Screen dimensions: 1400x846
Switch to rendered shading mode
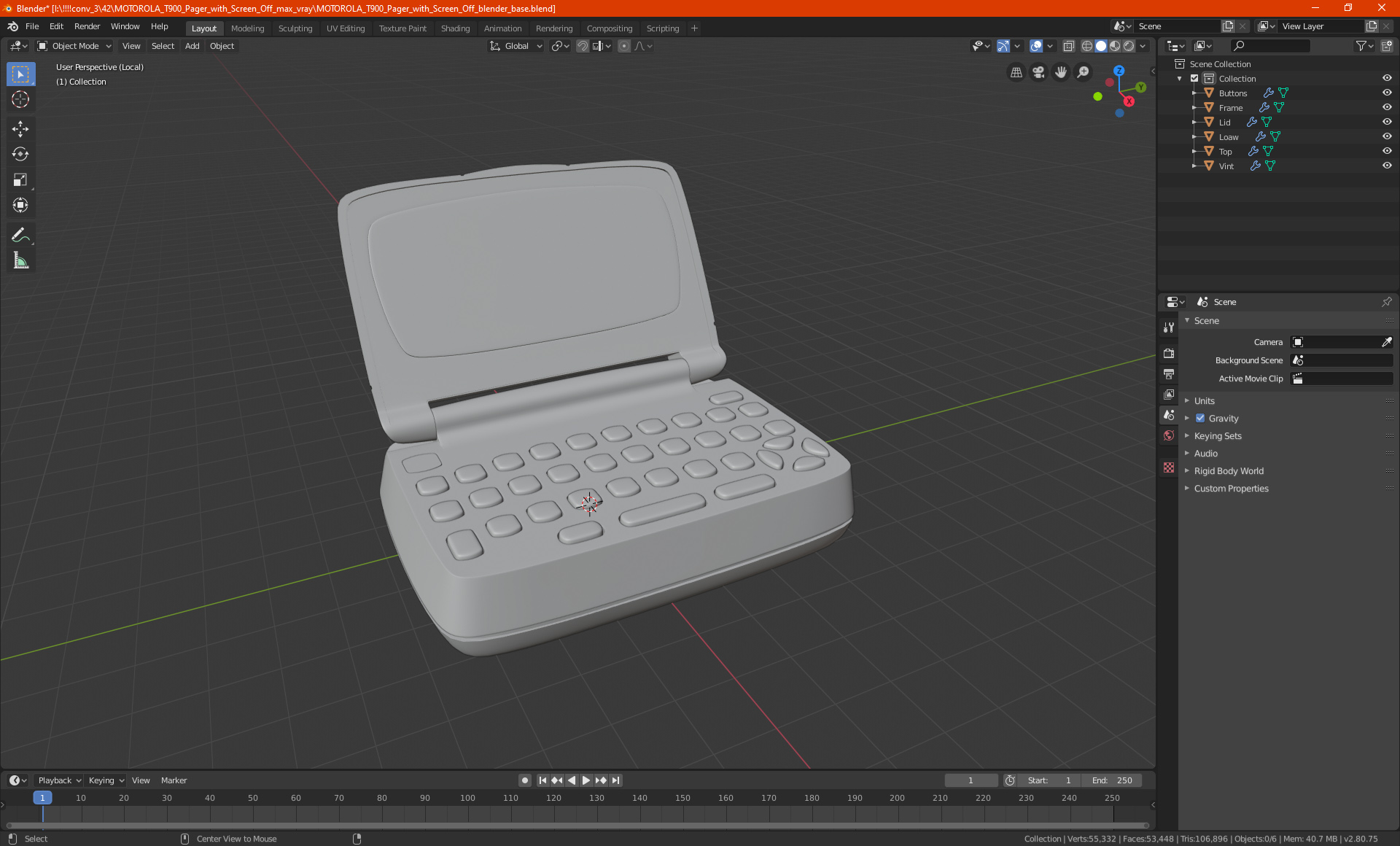click(1129, 46)
